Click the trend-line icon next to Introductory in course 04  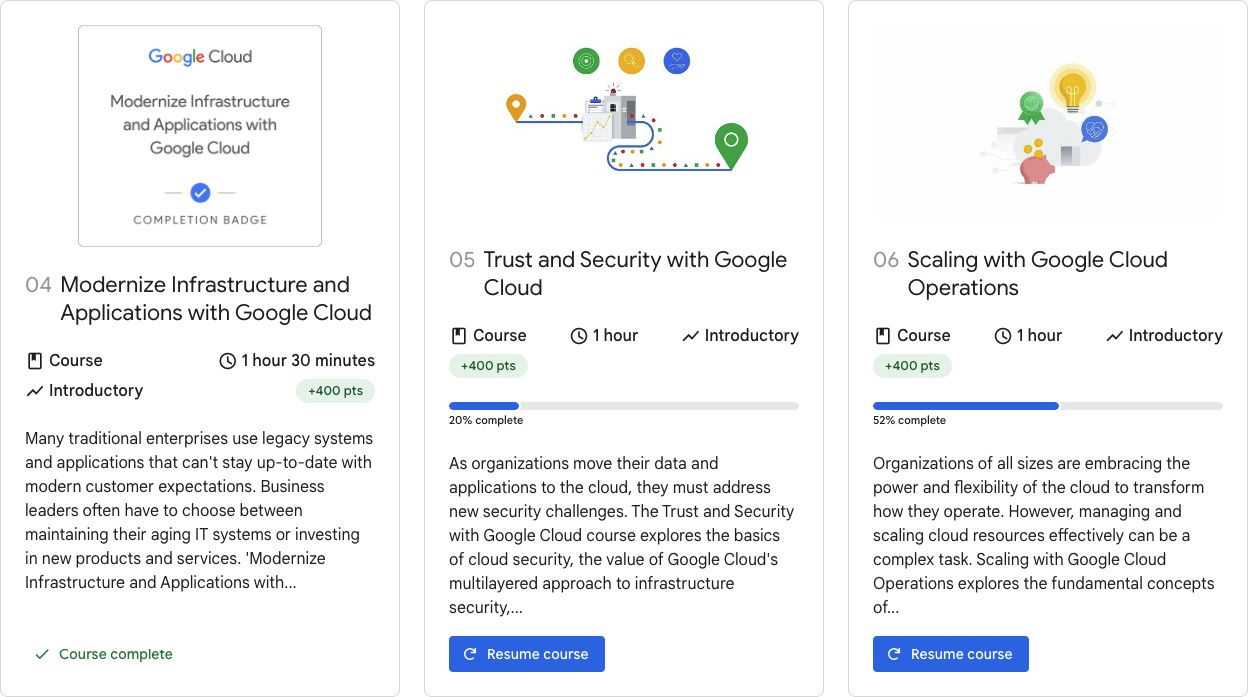(34, 391)
